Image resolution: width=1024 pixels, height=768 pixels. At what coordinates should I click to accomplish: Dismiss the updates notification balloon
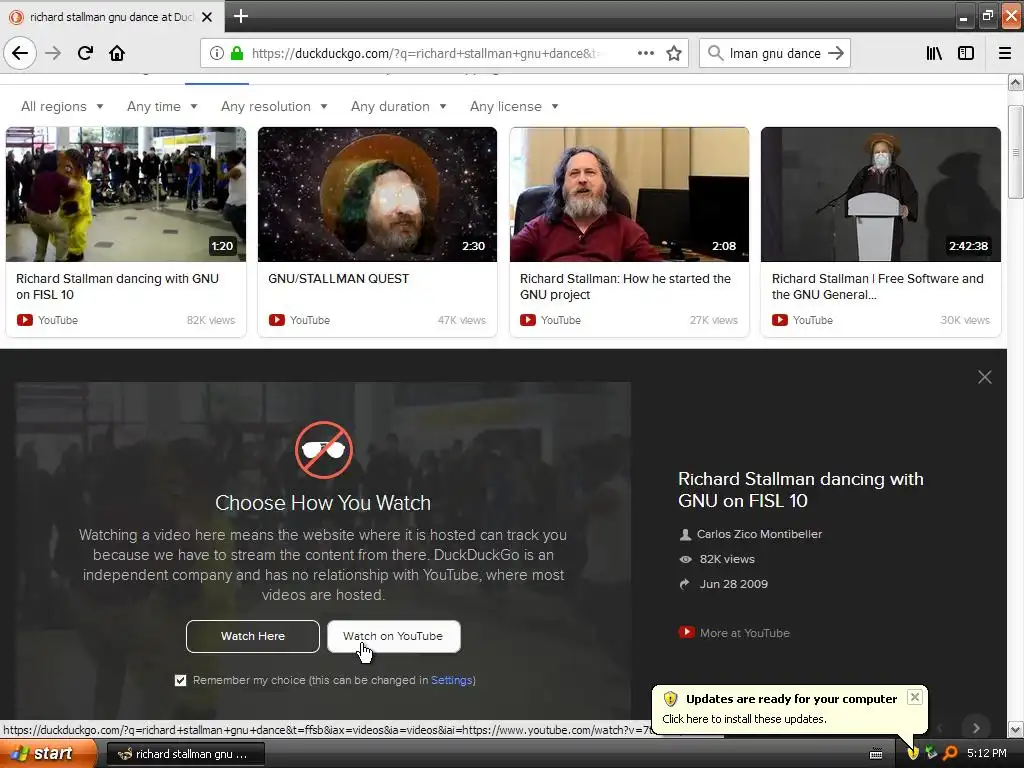[x=915, y=697]
